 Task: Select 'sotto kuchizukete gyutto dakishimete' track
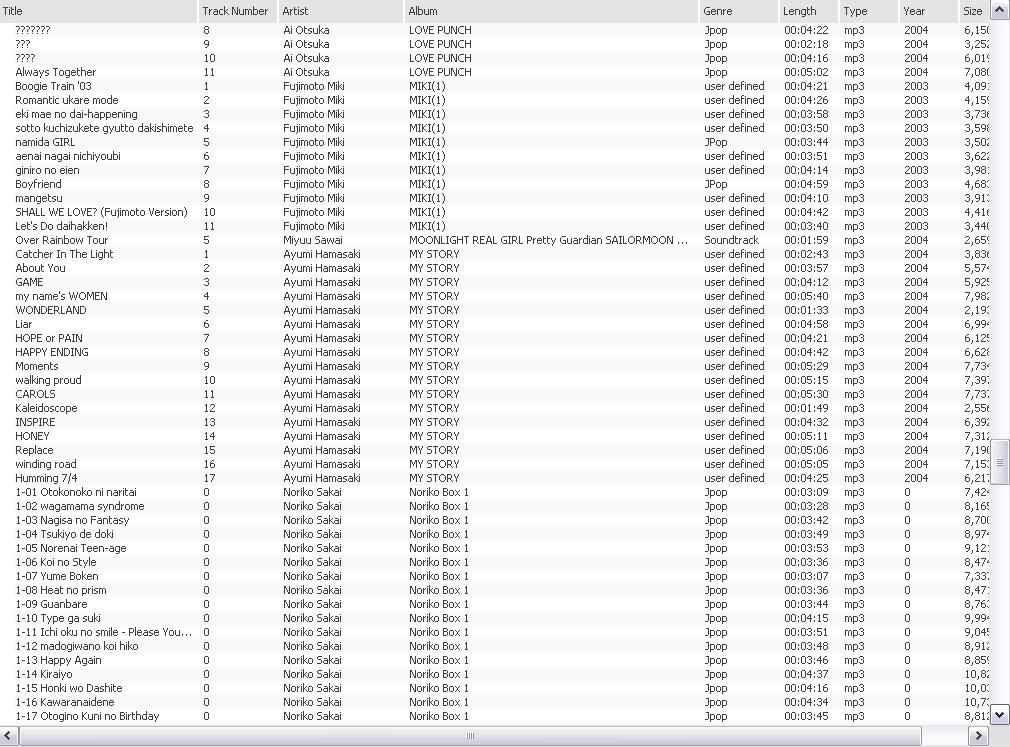(495, 128)
